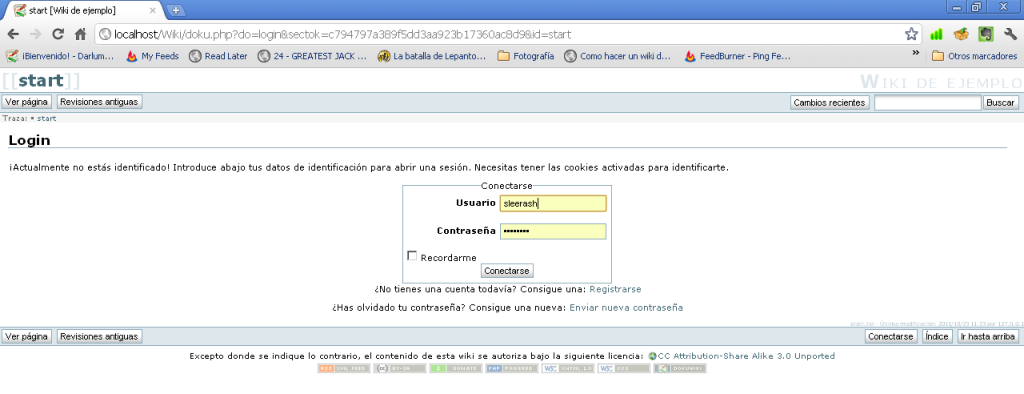Go back with the browser back arrow
This screenshot has width=1024, height=394.
(13, 34)
